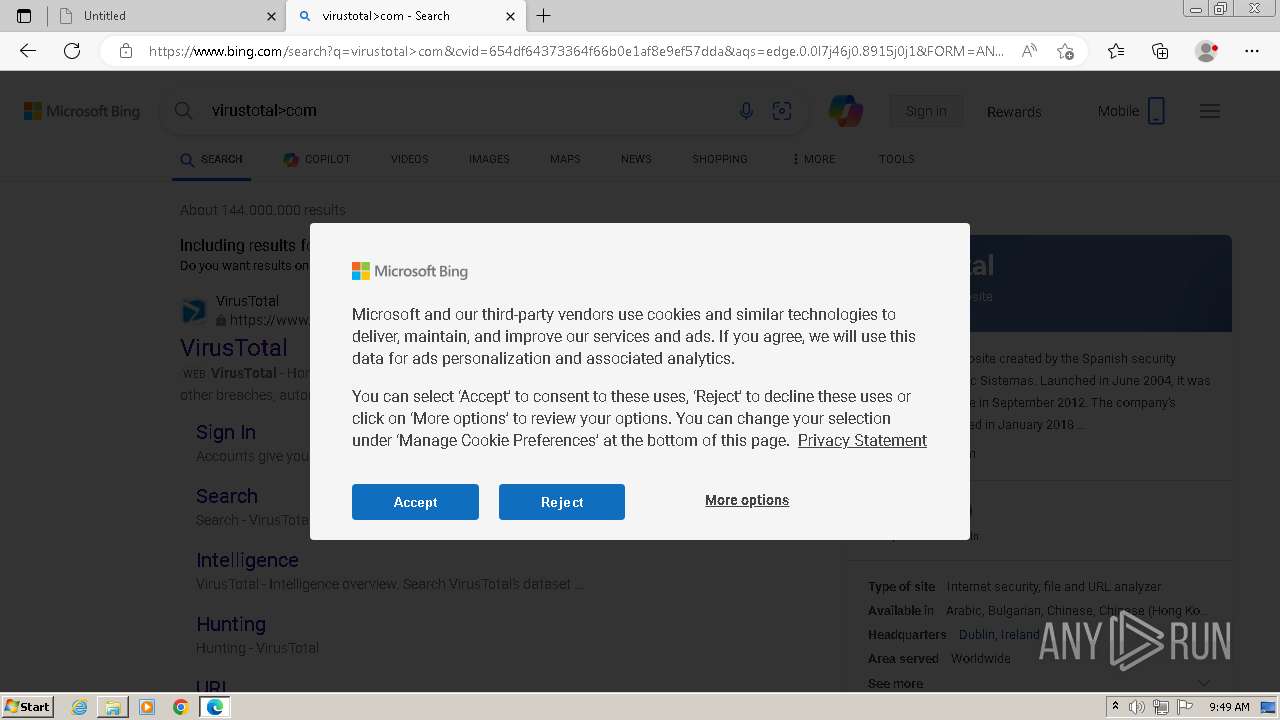Switch to the VIDEOS tab

pos(409,159)
